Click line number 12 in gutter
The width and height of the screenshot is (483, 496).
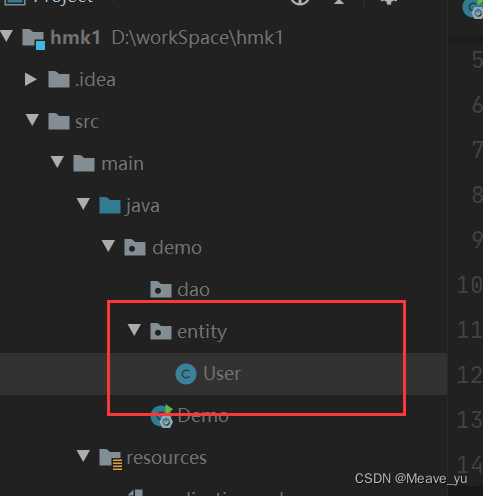470,375
